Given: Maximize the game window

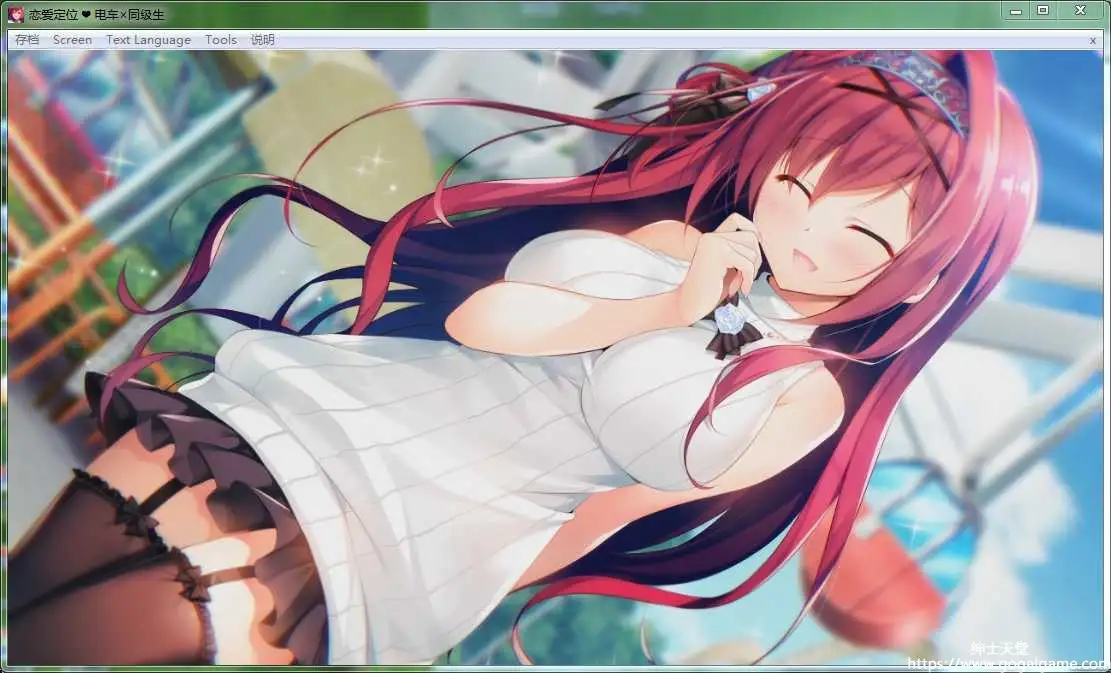Looking at the screenshot, I should (x=1042, y=10).
